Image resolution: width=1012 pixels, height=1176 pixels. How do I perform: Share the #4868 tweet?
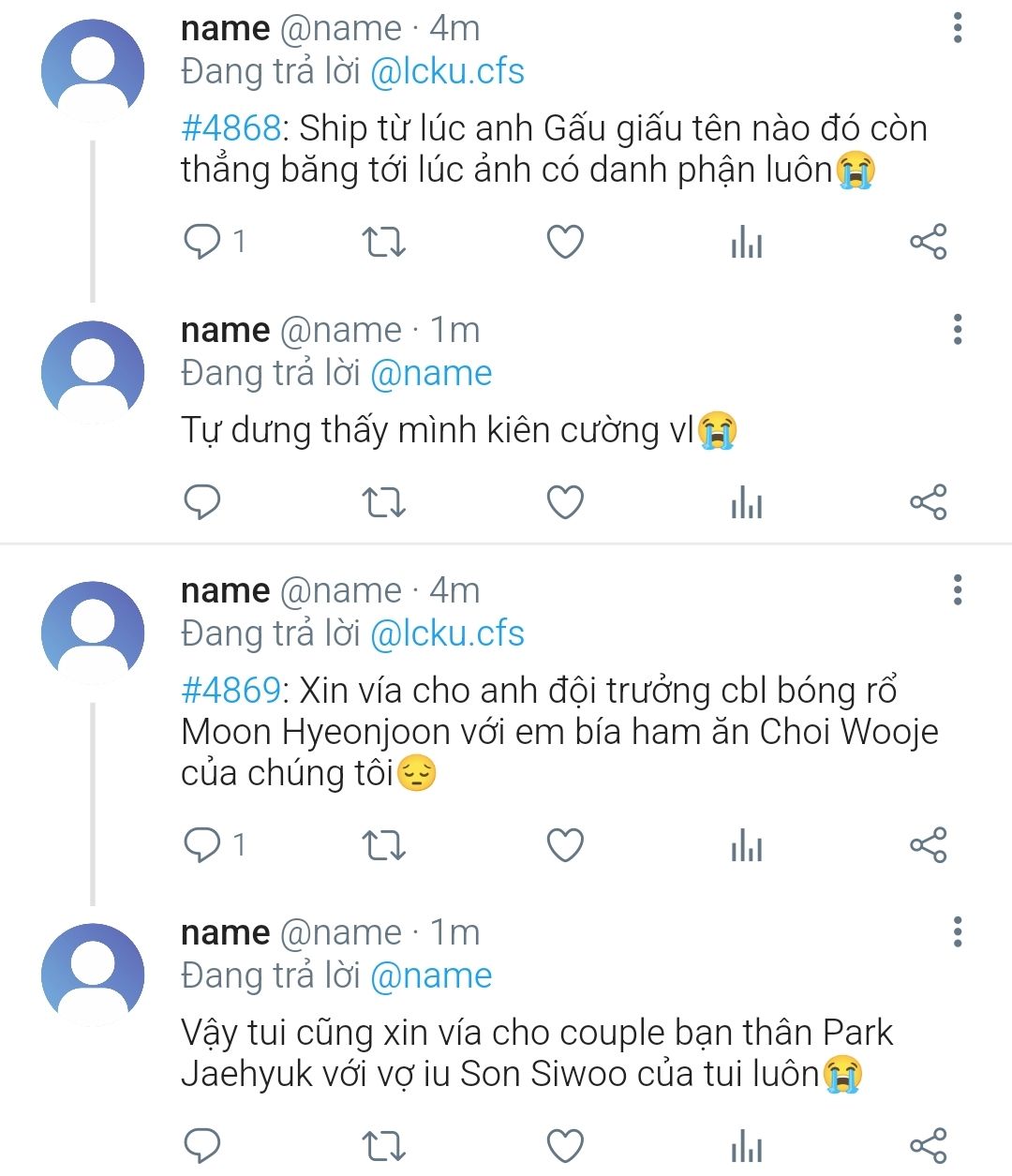(928, 242)
